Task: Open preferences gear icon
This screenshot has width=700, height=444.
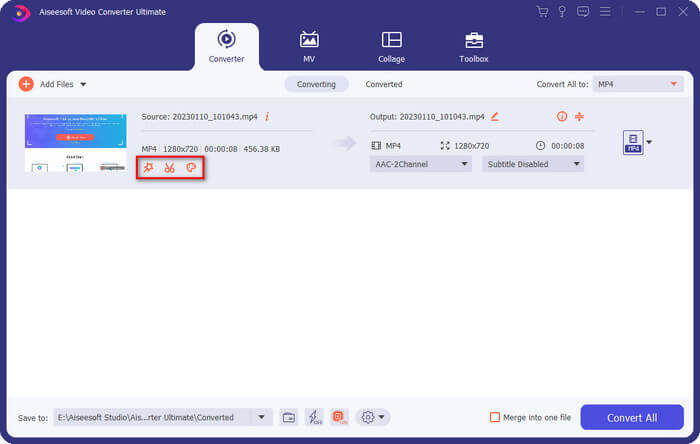Action: click(x=367, y=417)
